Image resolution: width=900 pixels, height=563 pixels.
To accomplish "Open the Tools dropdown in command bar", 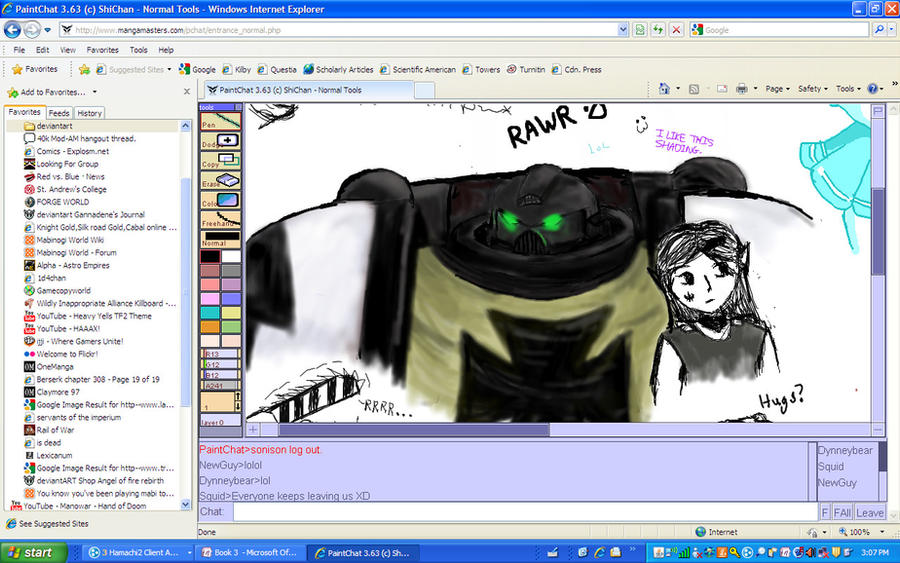I will coord(848,88).
